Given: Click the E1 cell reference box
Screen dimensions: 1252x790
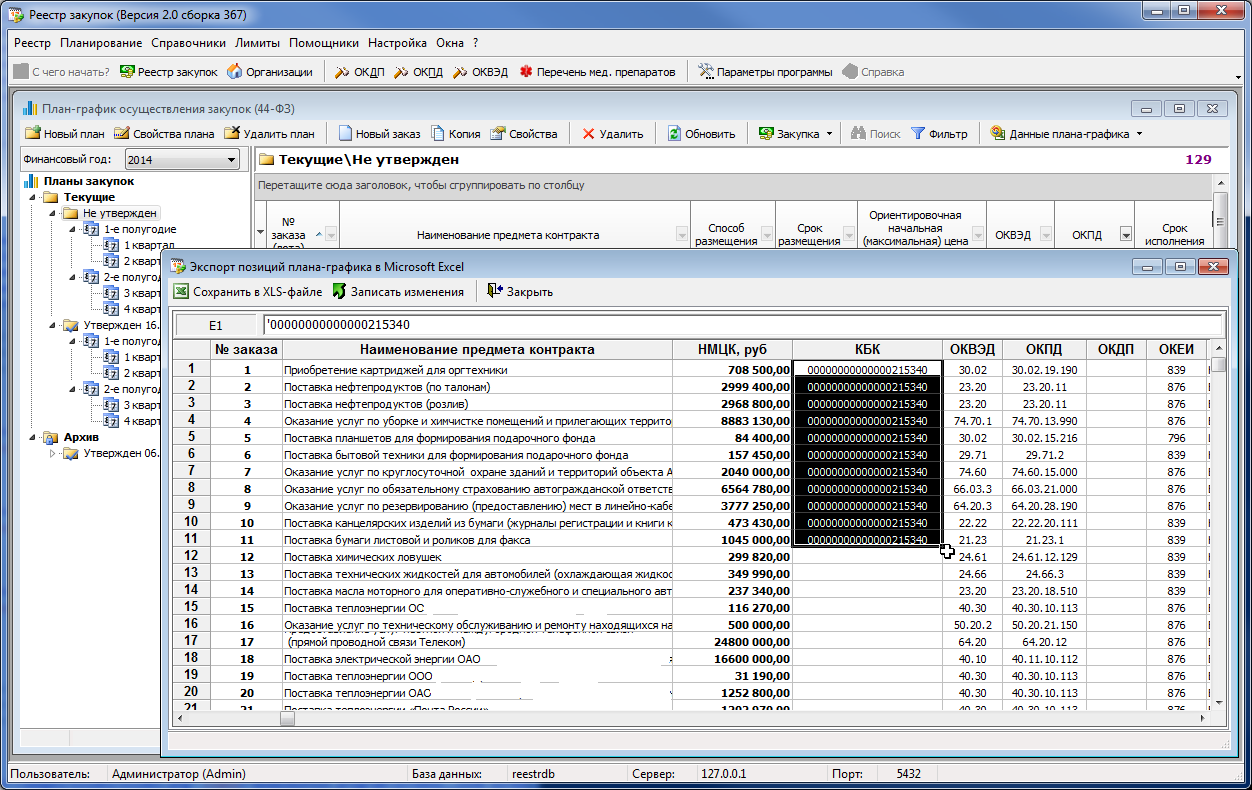Looking at the screenshot, I should [216, 325].
